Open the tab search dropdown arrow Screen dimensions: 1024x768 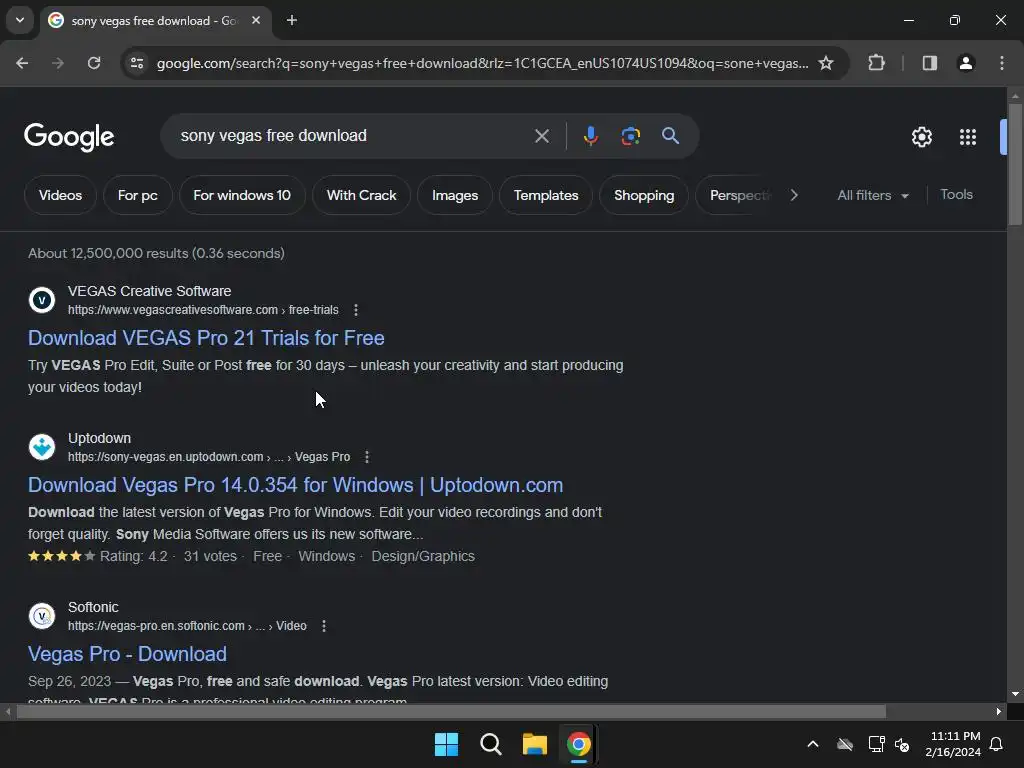(x=20, y=20)
